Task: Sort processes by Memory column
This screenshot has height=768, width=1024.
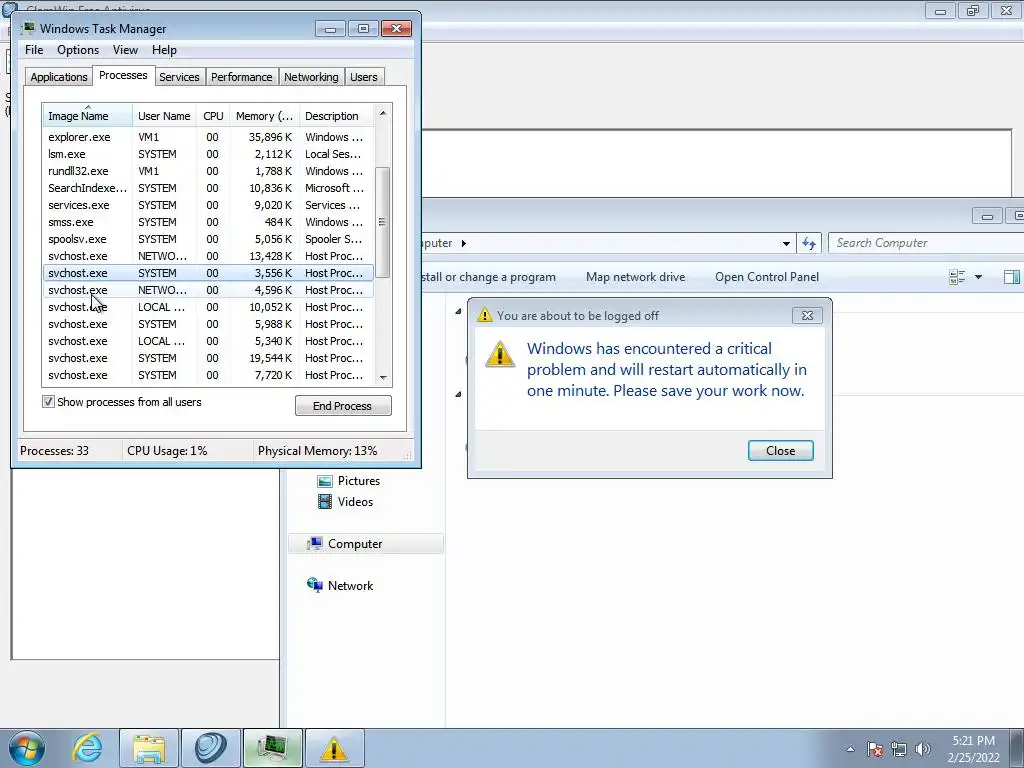Action: pyautogui.click(x=264, y=116)
